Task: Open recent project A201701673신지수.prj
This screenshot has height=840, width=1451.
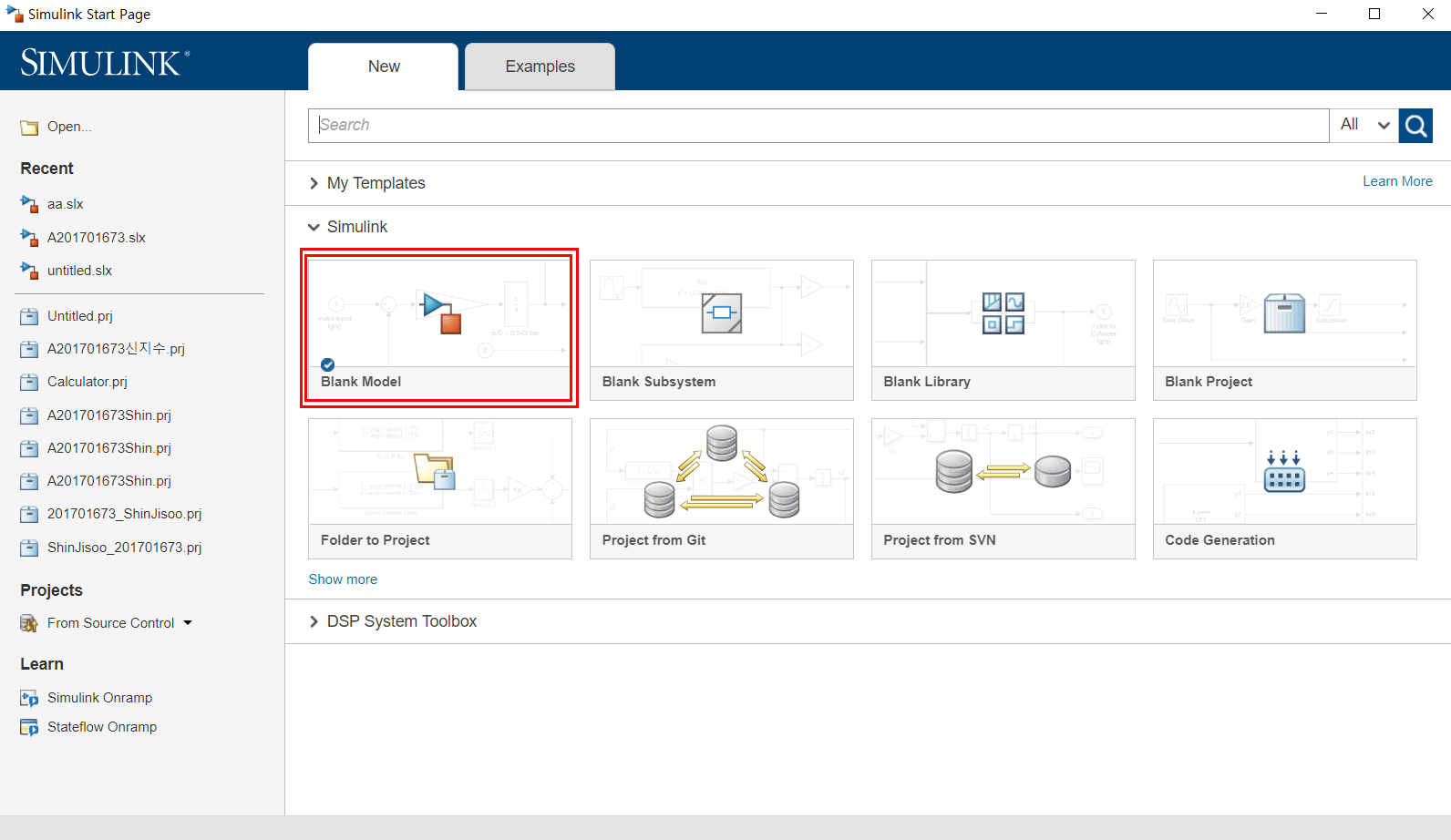Action: click(116, 349)
